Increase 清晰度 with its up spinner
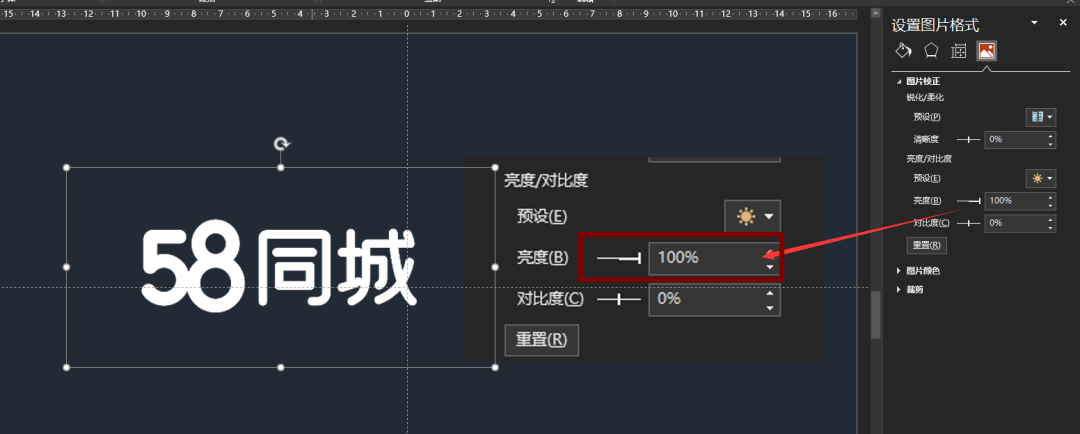 (x=1050, y=135)
